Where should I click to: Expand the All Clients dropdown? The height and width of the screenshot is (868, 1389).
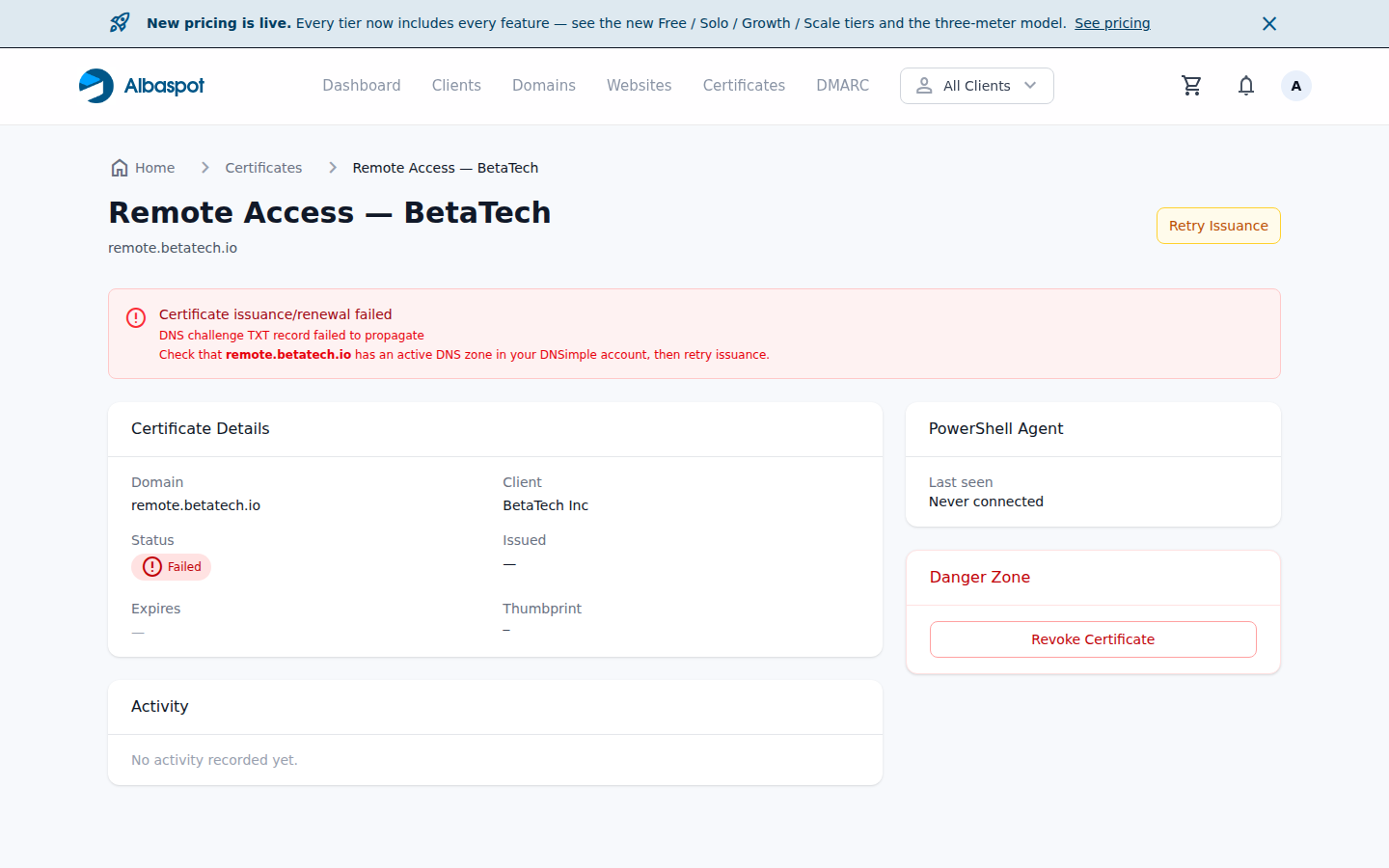coord(976,86)
